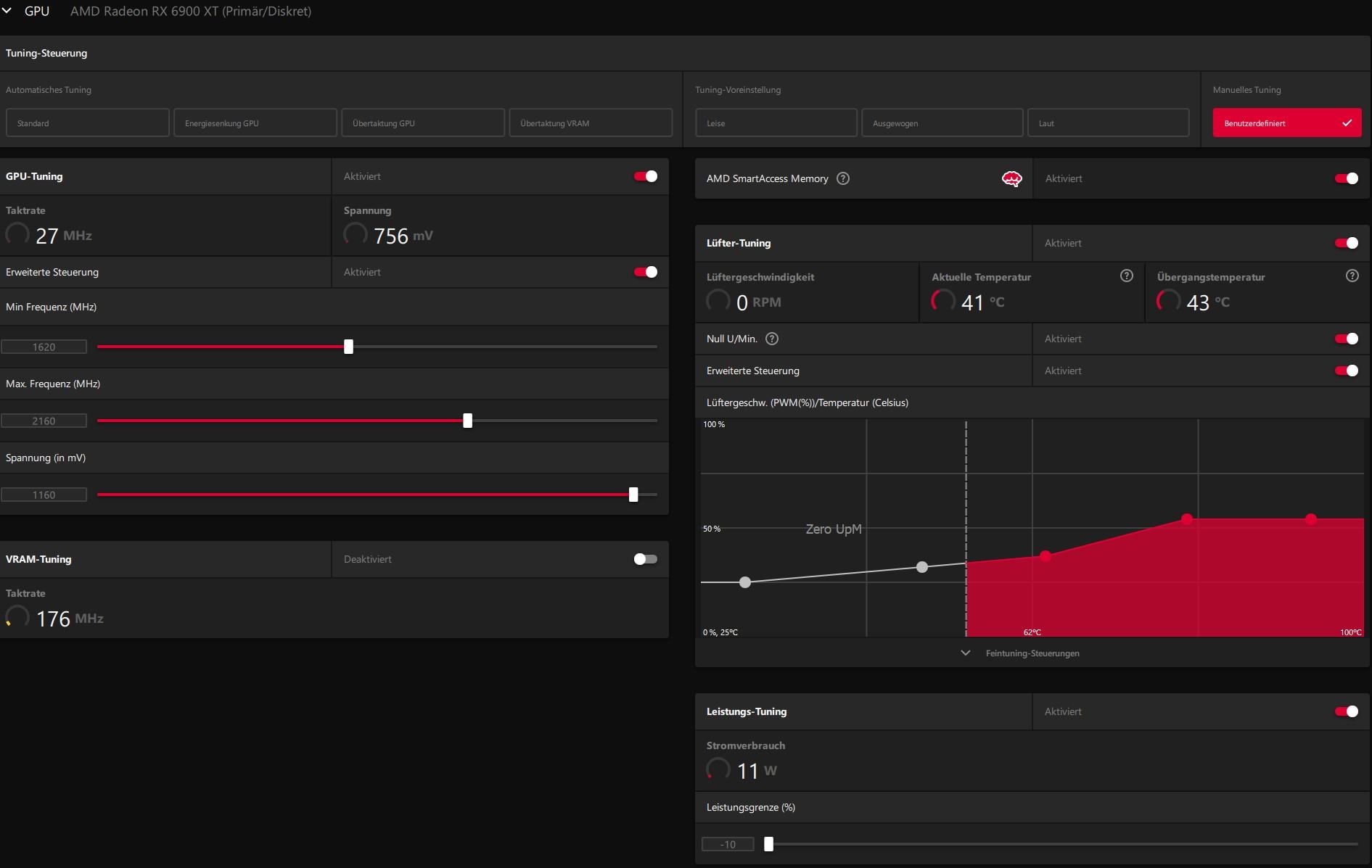Click the Spannung 756 mV gauge
This screenshot has height=868, width=1372.
point(356,235)
